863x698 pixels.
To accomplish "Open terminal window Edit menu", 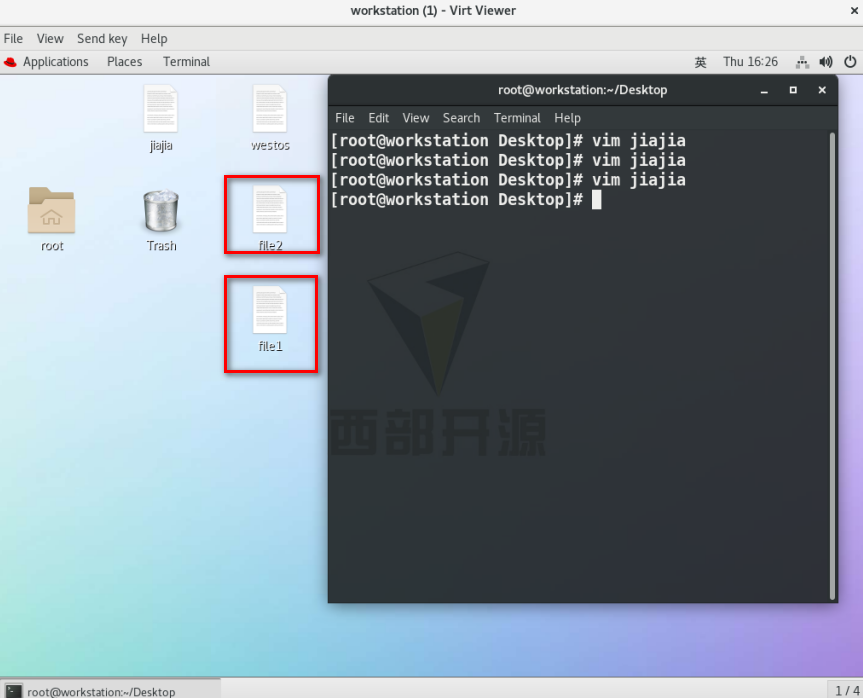I will click(x=379, y=118).
